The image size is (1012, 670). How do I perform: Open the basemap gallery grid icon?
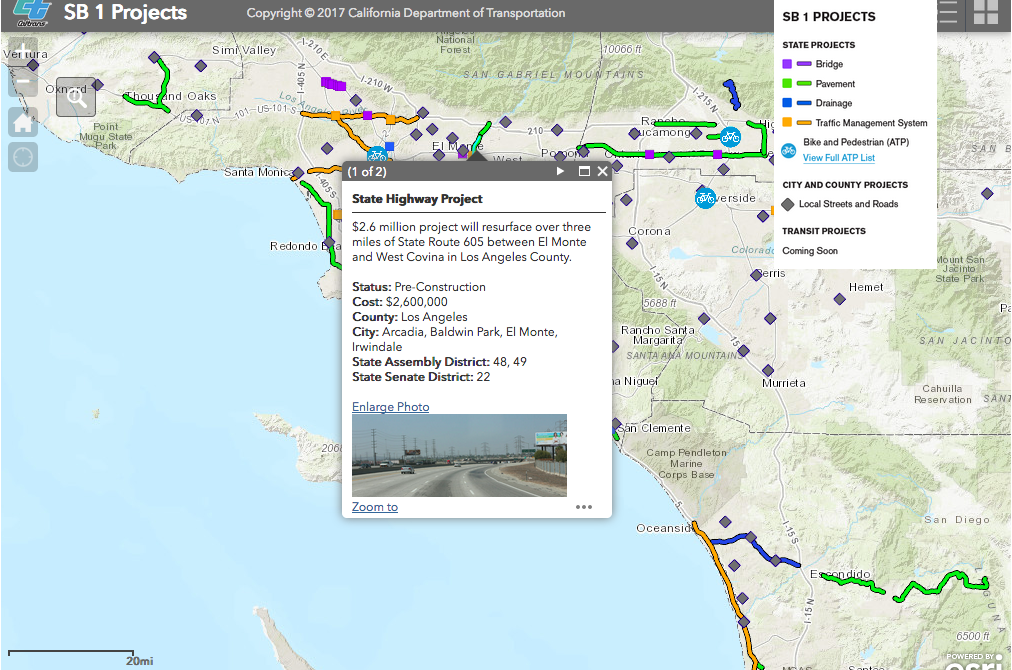click(986, 13)
